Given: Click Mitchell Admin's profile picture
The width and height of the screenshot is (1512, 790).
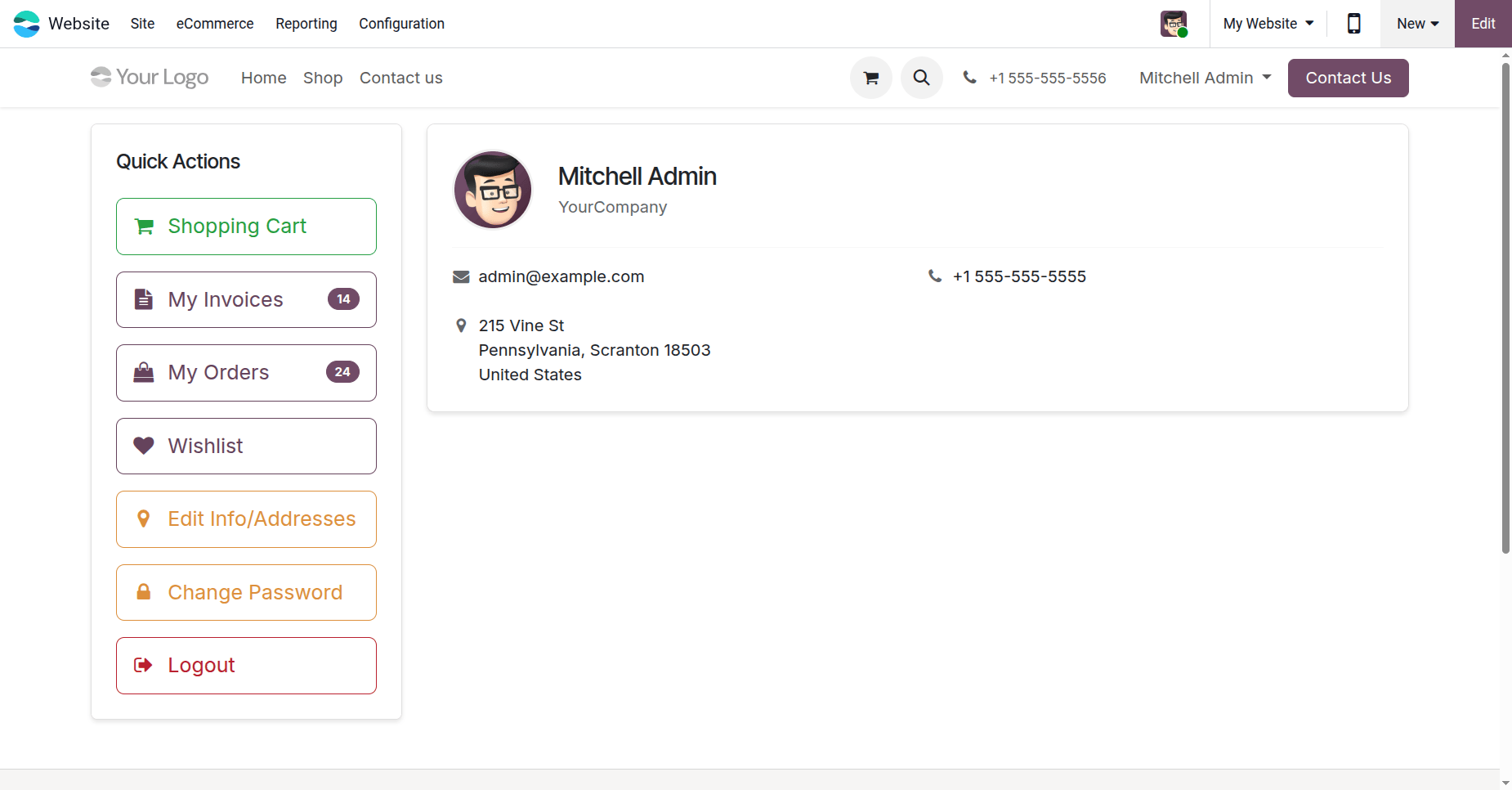Looking at the screenshot, I should [x=493, y=190].
